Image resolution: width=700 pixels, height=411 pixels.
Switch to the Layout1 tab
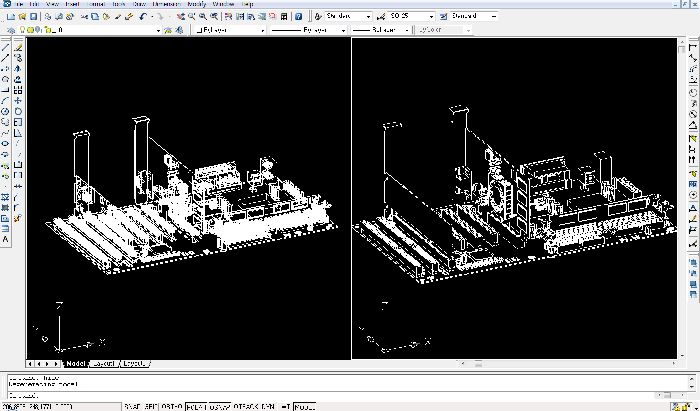click(x=104, y=364)
